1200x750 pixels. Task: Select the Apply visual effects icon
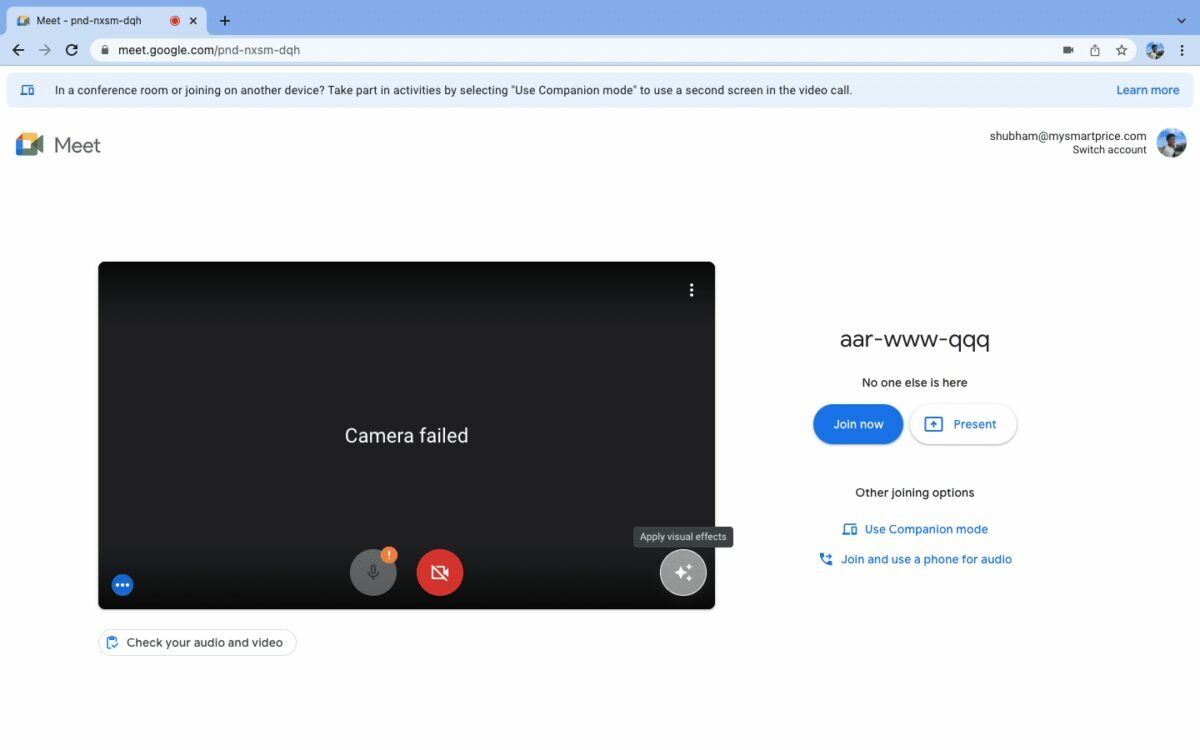(683, 572)
